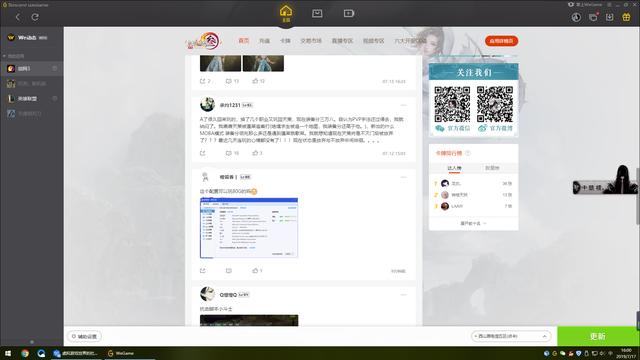640x360 pixels.
Task: Open the dark thumbnail in the bottom post
Action: [x=249, y=320]
